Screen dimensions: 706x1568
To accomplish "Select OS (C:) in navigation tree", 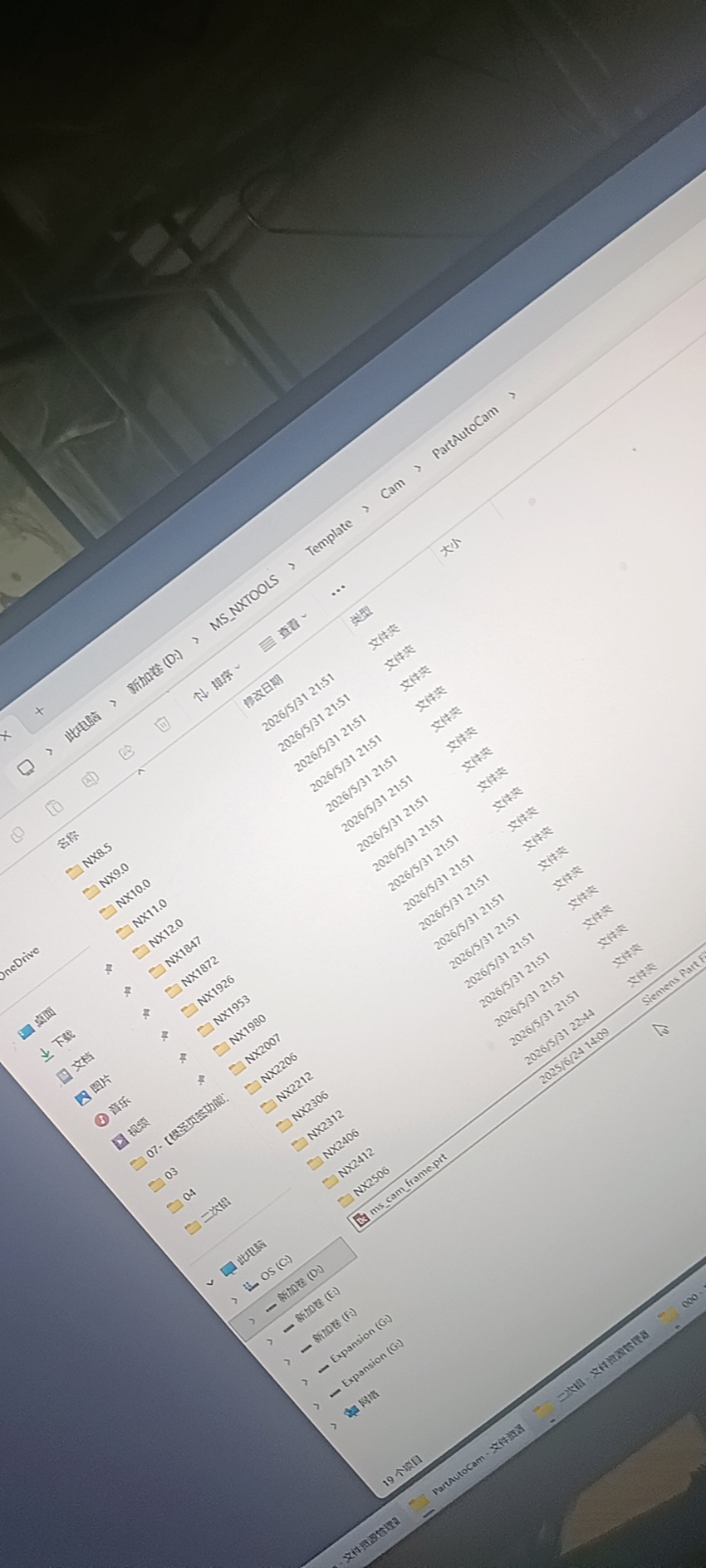I will (x=269, y=1272).
